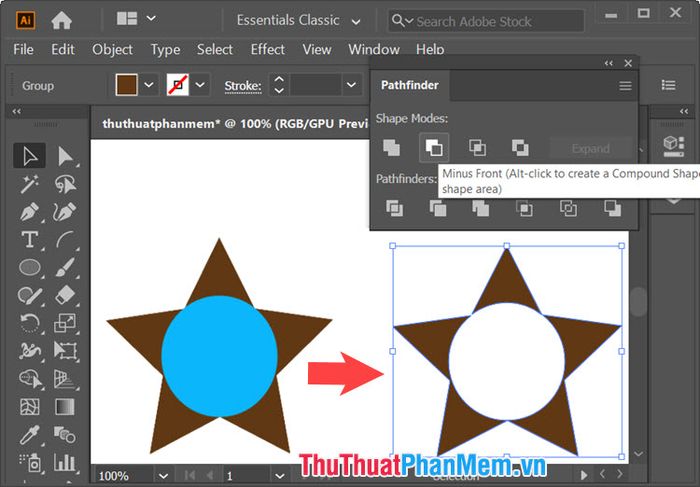
Task: Apply Minus Front shape mode
Action: tap(434, 147)
